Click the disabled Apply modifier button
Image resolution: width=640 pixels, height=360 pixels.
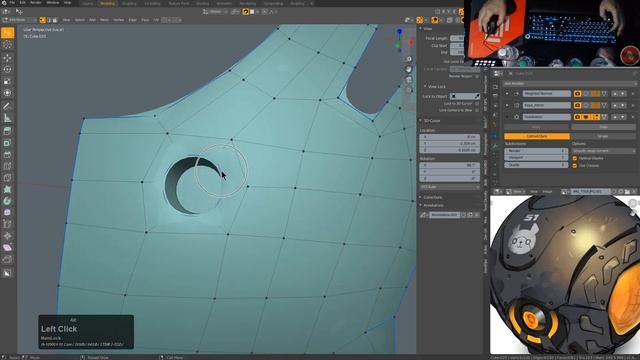tap(537, 127)
